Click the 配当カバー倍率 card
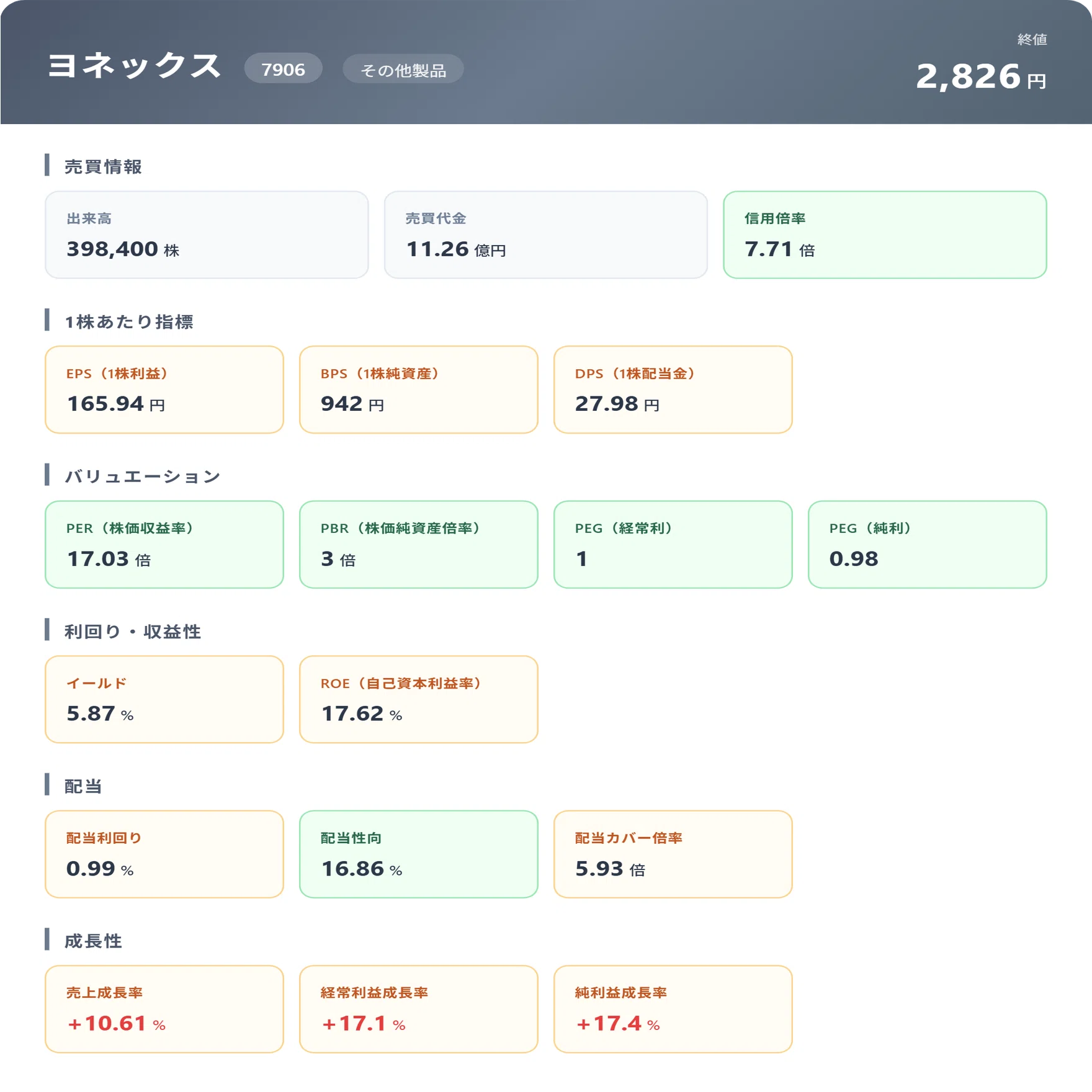This screenshot has width=1092, height=1092. (673, 854)
